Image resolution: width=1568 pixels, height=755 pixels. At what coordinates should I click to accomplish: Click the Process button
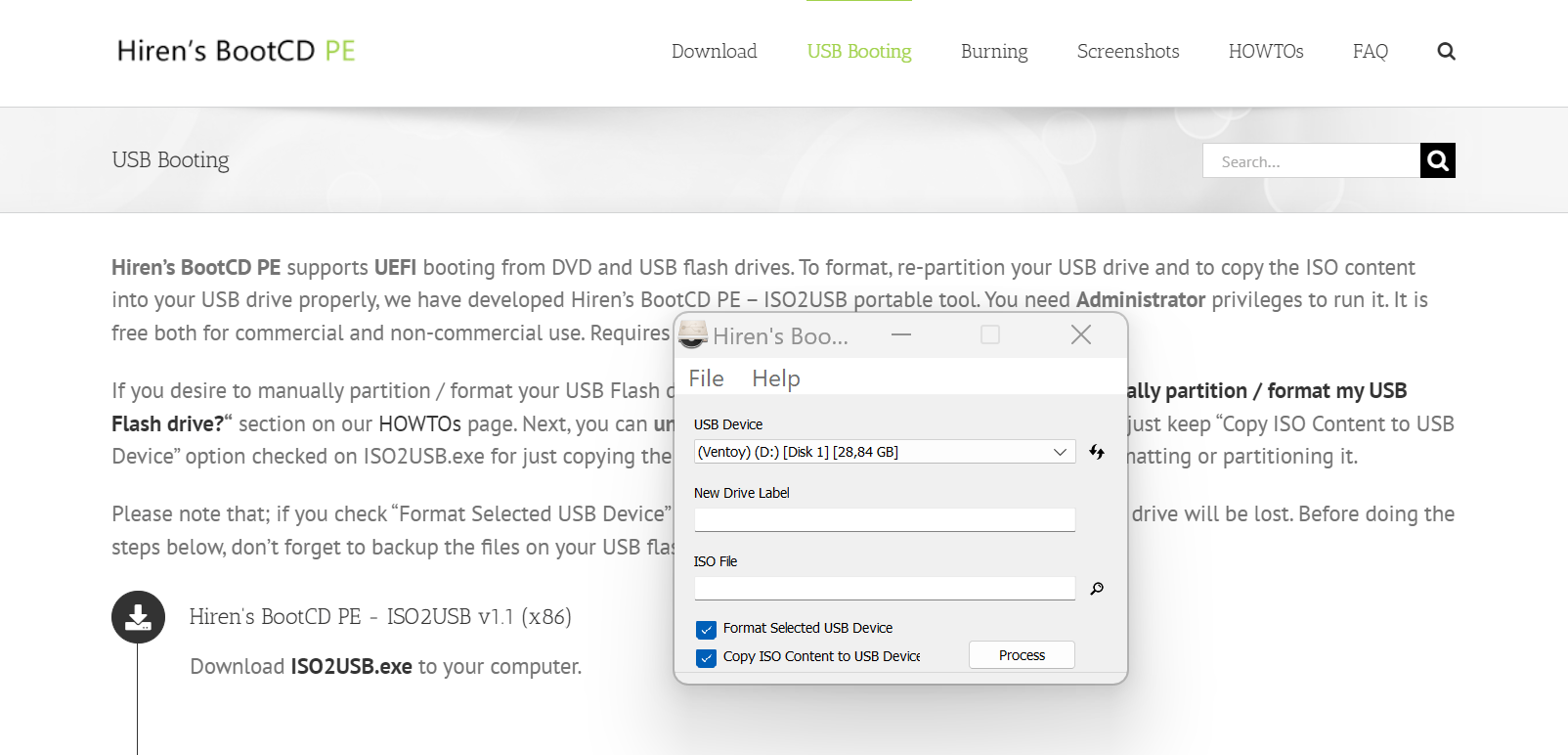pos(1022,655)
